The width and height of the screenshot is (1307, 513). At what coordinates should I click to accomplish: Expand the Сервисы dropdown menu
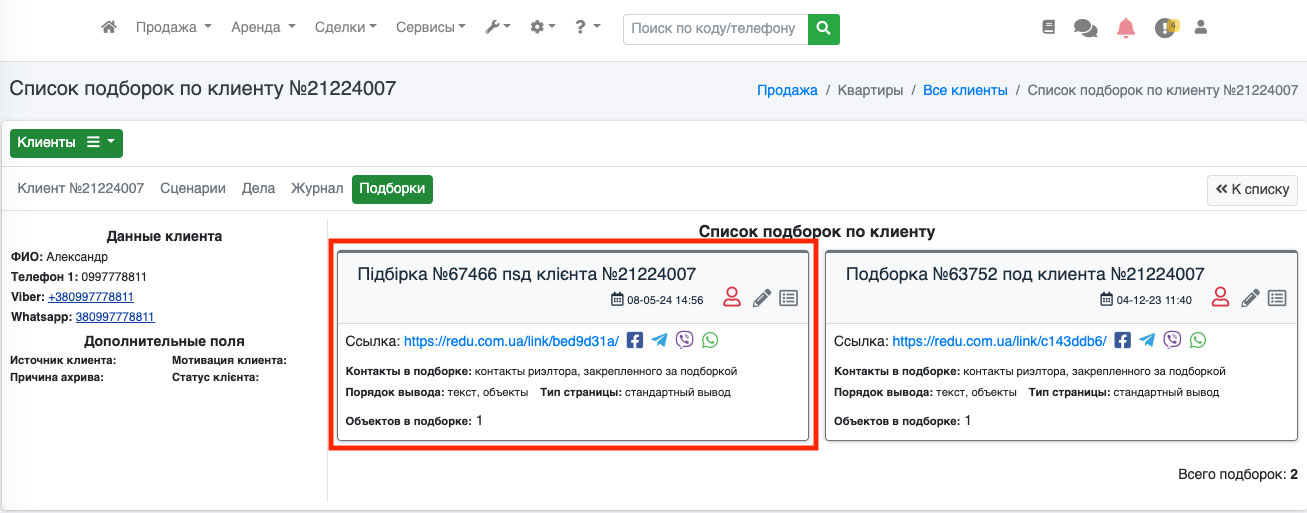click(431, 28)
